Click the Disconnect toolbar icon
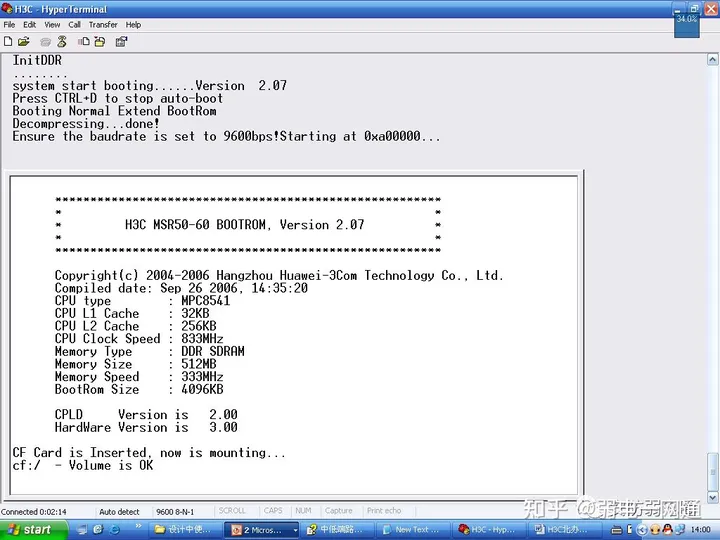 (62, 42)
